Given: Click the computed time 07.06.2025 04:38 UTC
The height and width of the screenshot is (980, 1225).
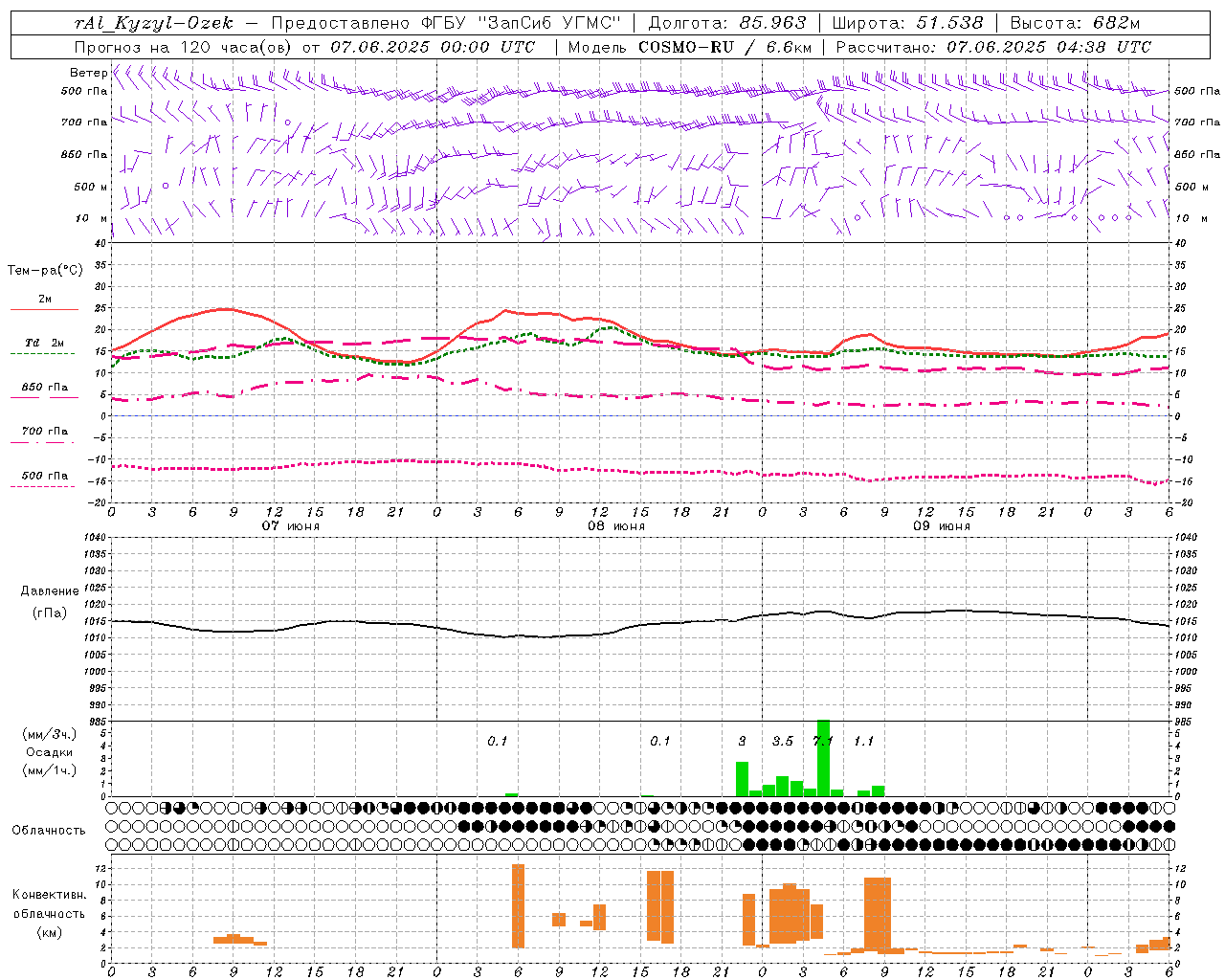Looking at the screenshot, I should click(x=1049, y=47).
